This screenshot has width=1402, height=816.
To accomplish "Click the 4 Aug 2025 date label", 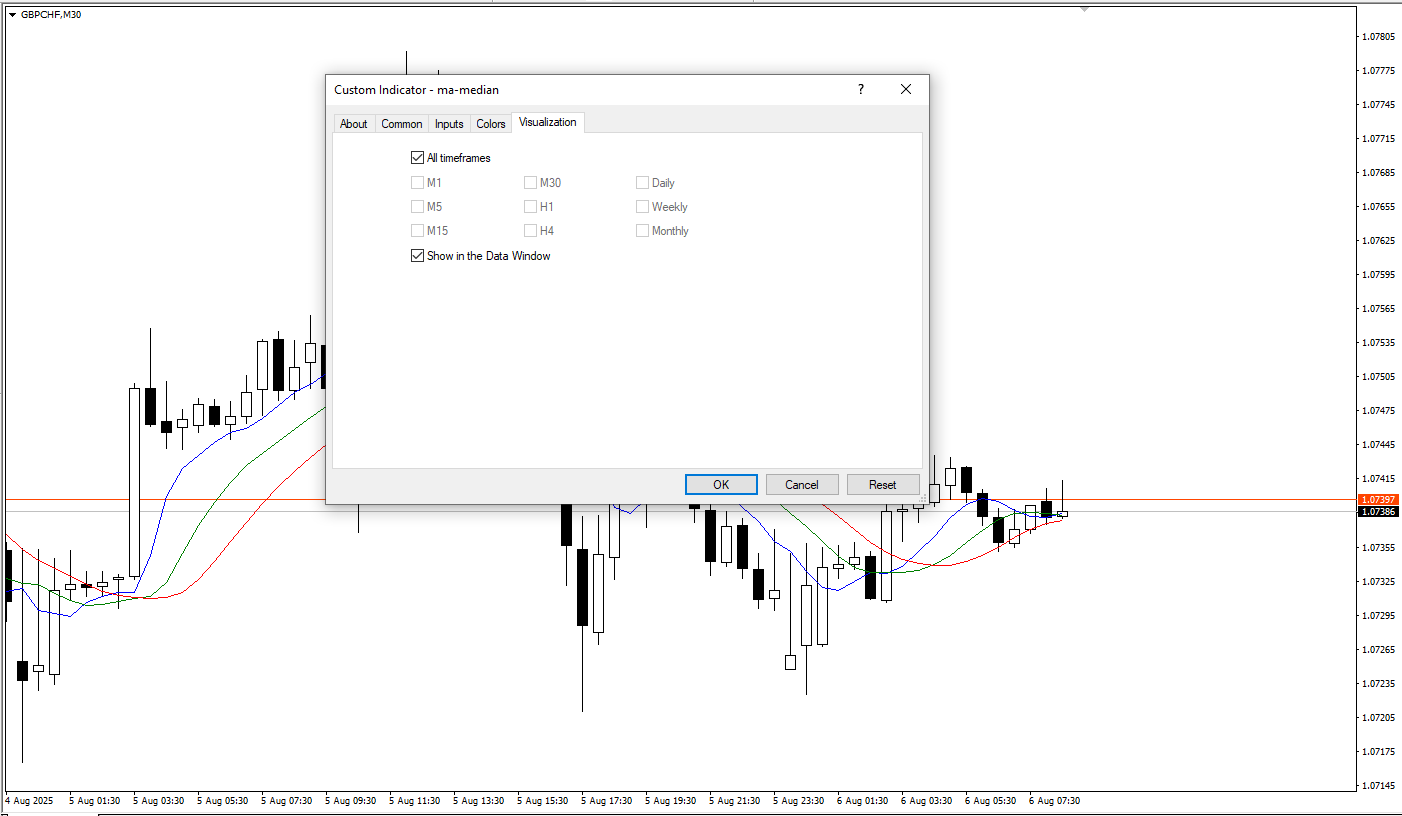I will pos(29,801).
